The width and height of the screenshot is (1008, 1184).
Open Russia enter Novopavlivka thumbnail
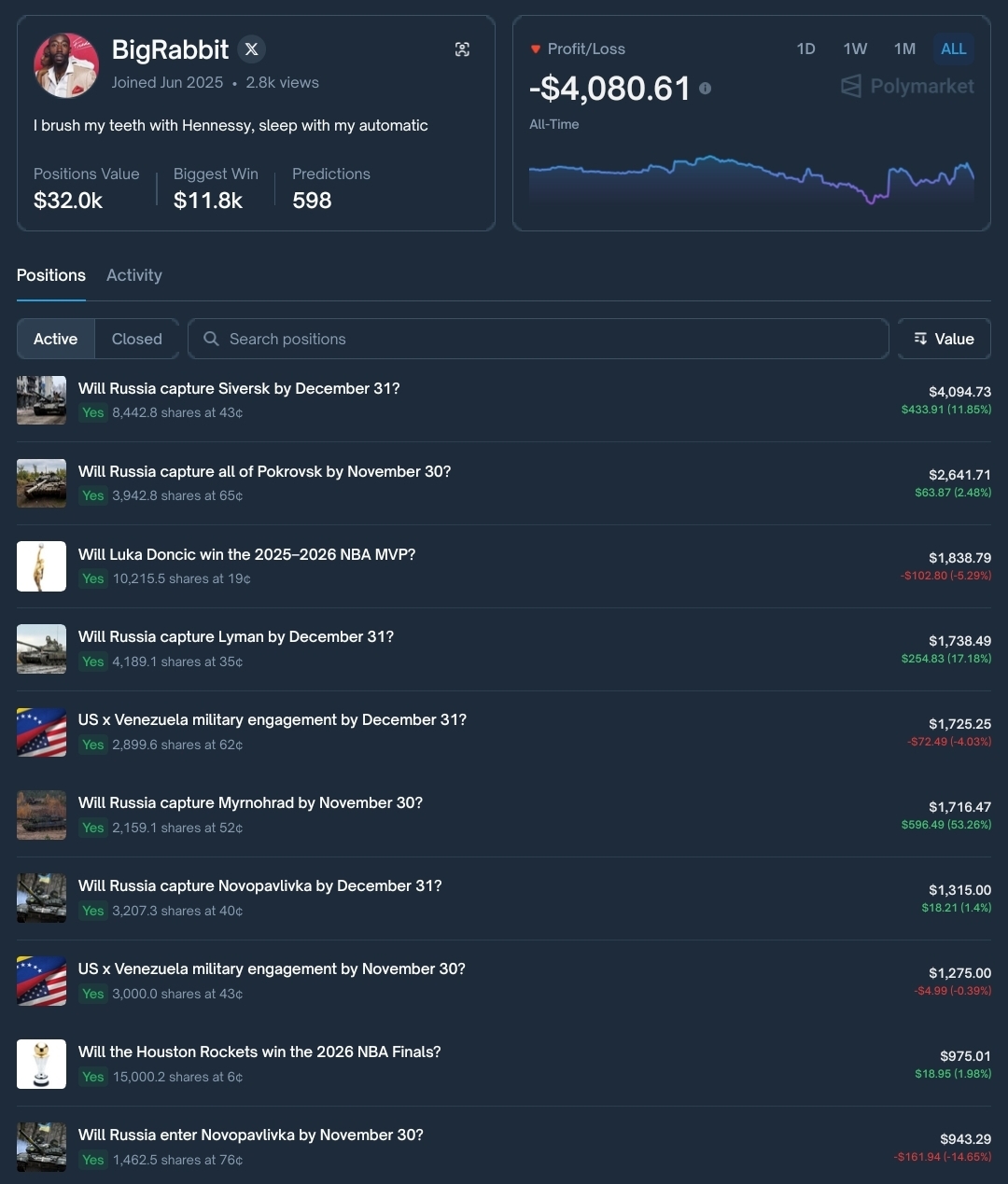tap(41, 1148)
